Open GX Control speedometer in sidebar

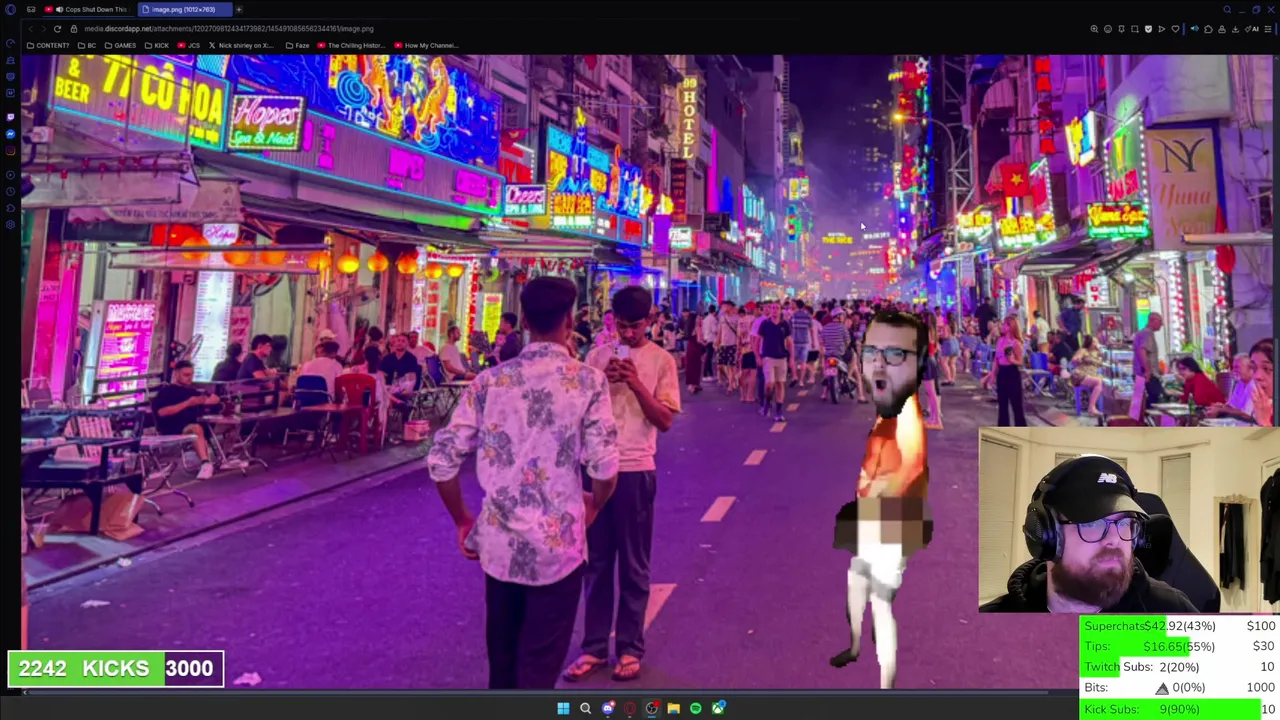pos(10,44)
